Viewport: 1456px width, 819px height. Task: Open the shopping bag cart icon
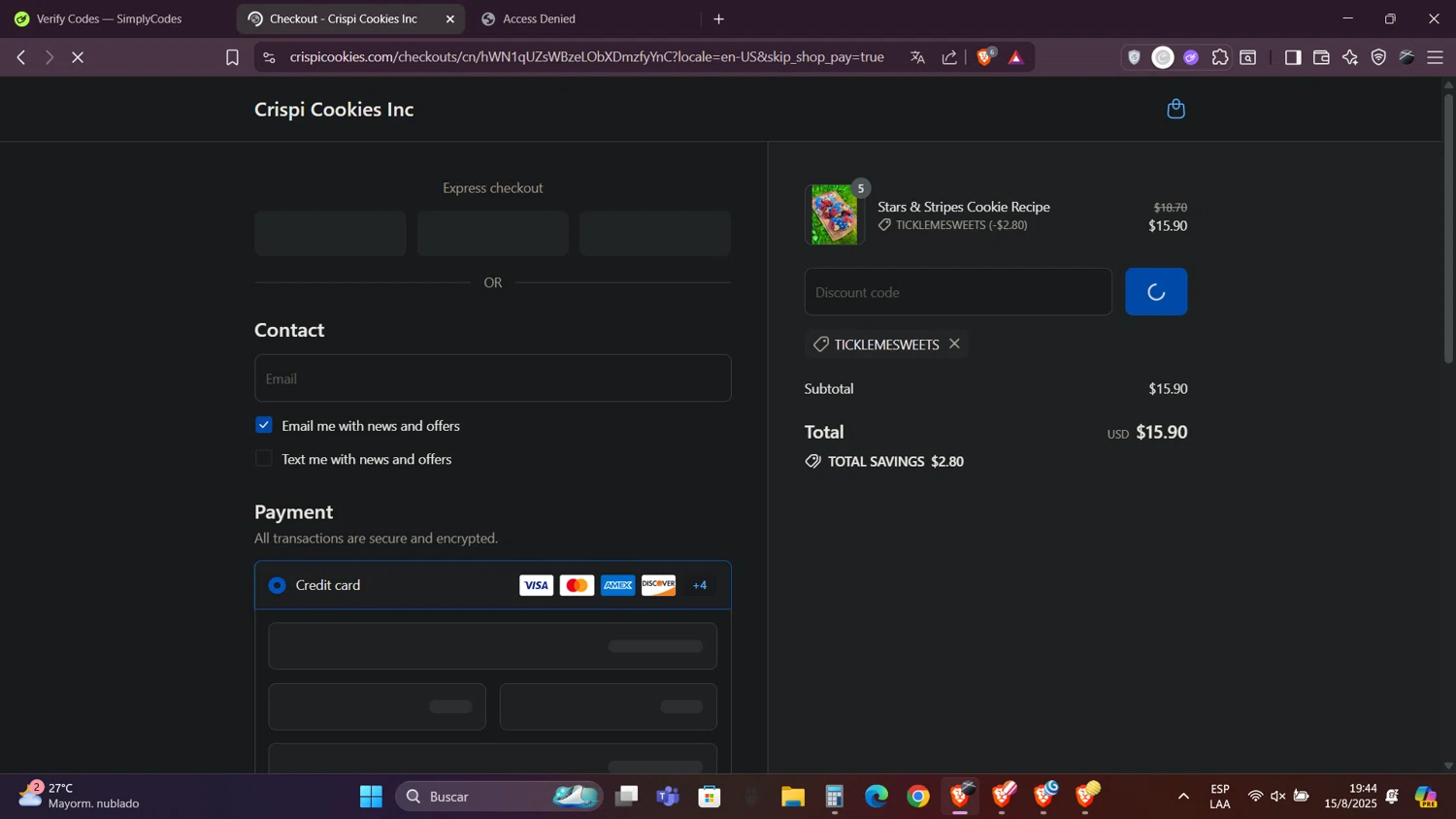coord(1175,109)
